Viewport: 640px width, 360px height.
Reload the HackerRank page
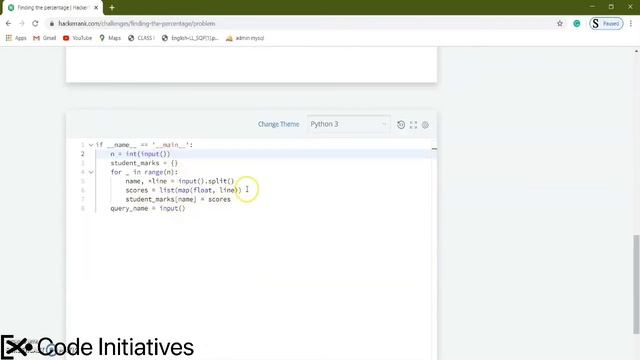pos(35,24)
